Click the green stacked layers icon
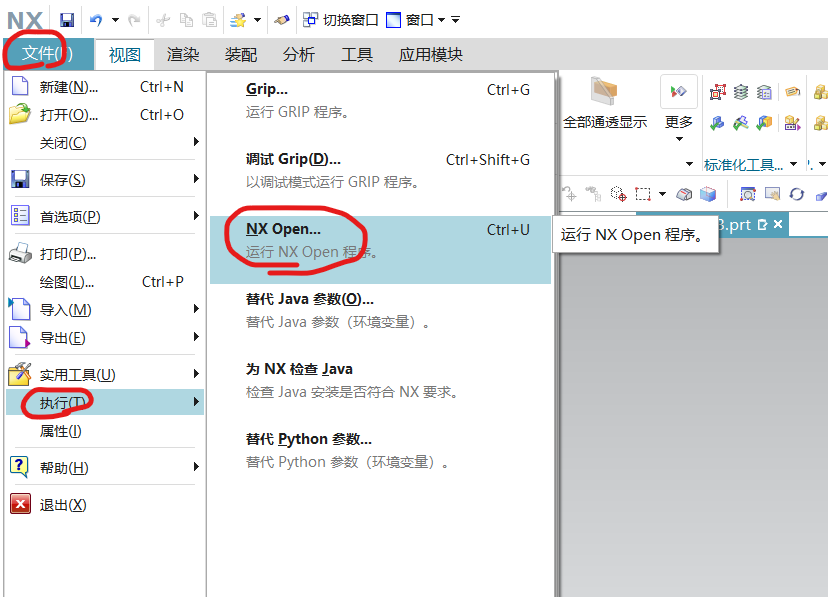The height and width of the screenshot is (597, 828). tap(741, 92)
